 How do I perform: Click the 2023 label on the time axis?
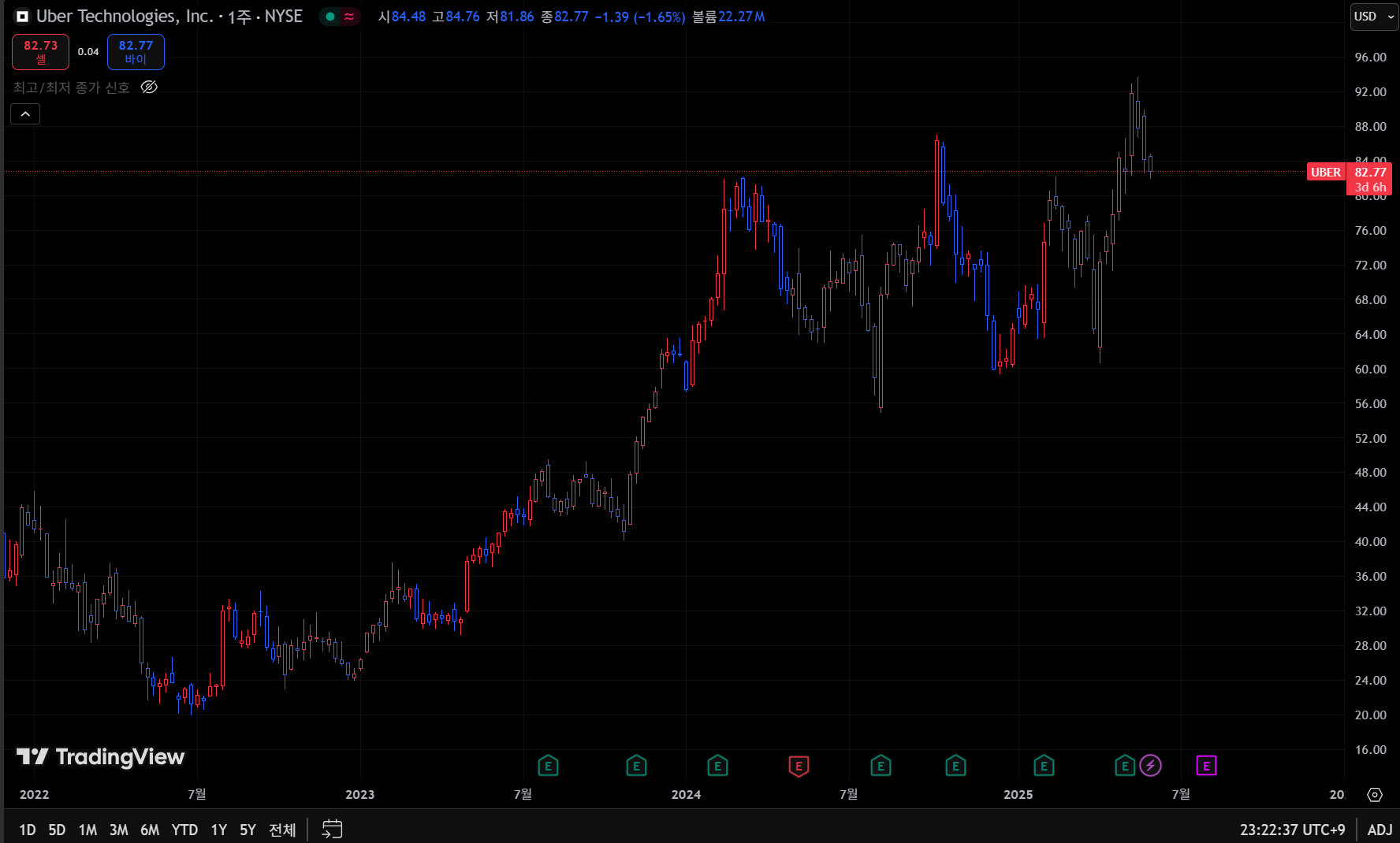pyautogui.click(x=360, y=794)
